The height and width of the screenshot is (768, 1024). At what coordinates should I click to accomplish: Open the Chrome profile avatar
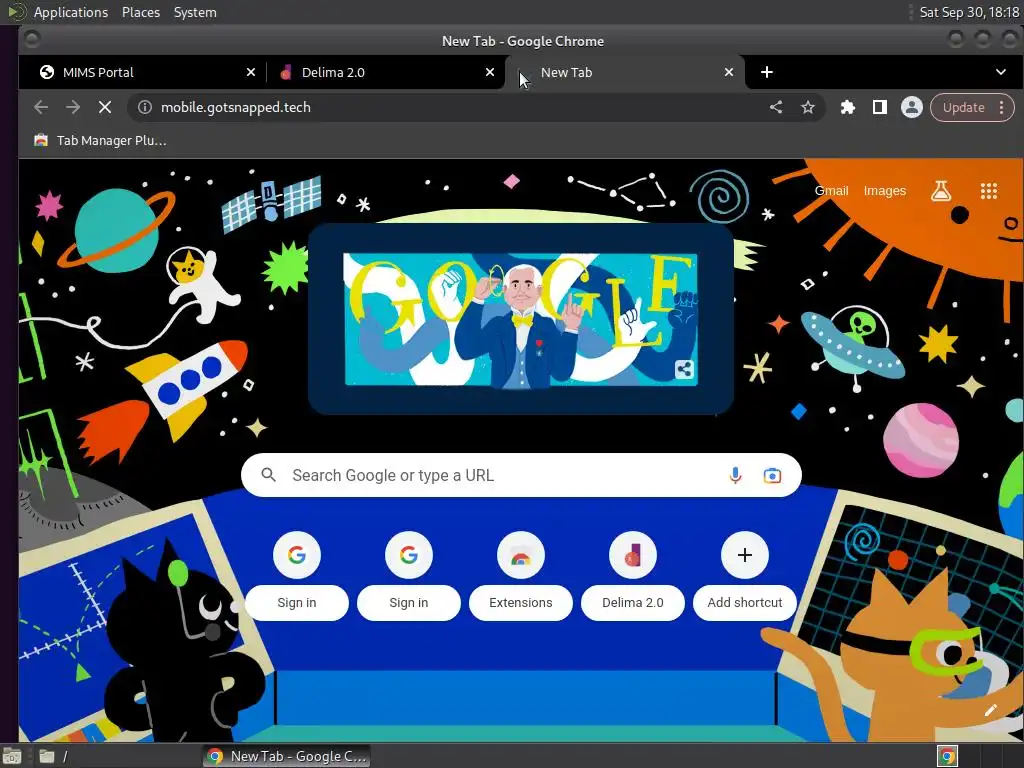click(912, 107)
